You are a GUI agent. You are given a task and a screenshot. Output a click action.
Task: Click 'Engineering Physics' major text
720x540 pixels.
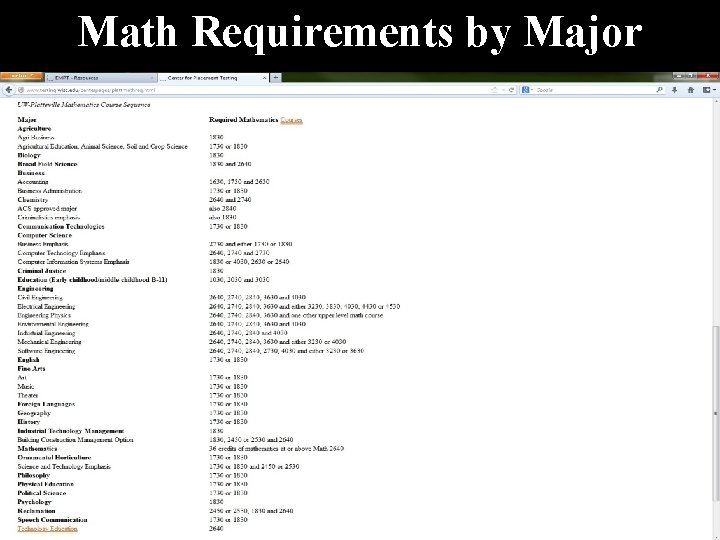[x=44, y=315]
